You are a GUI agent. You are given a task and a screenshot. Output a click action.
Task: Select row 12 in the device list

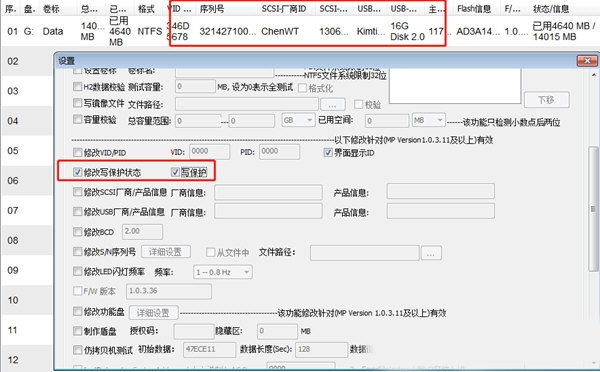click(27, 360)
